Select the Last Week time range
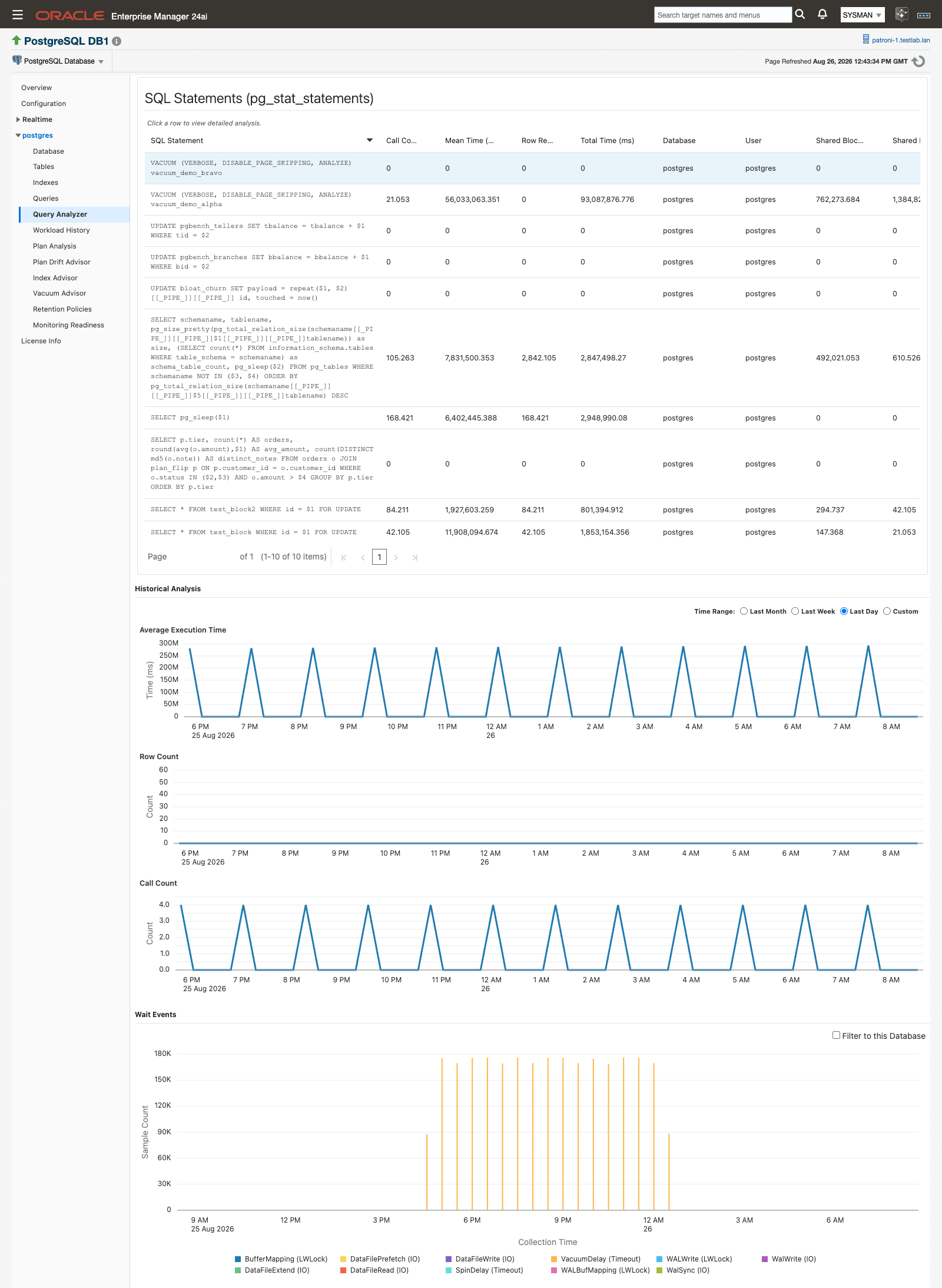 pyautogui.click(x=795, y=611)
